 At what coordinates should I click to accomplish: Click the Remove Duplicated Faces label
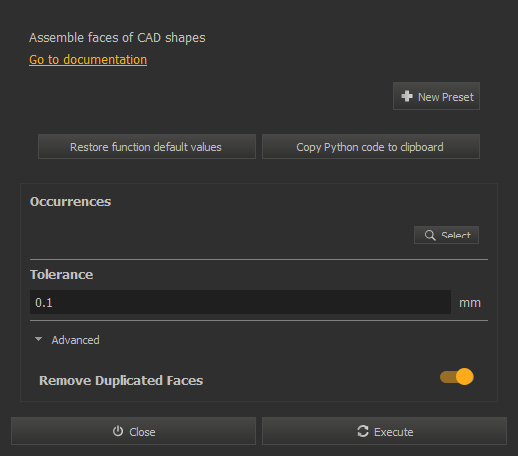coord(121,380)
